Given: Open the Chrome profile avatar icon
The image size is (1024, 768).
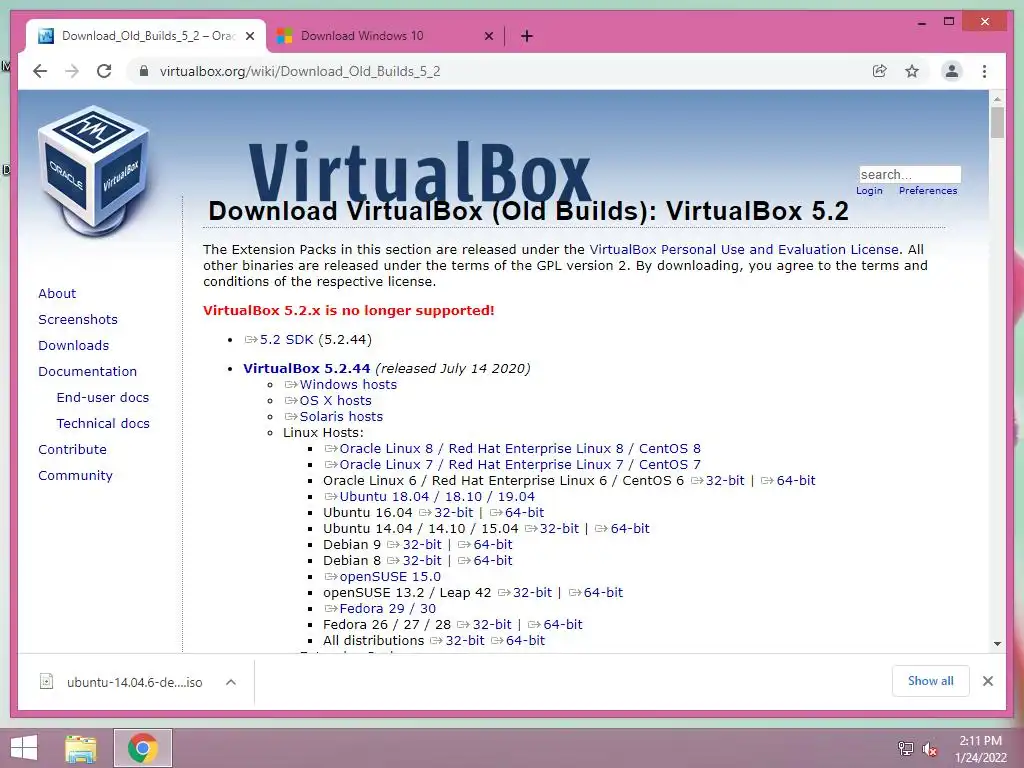Looking at the screenshot, I should (x=952, y=71).
